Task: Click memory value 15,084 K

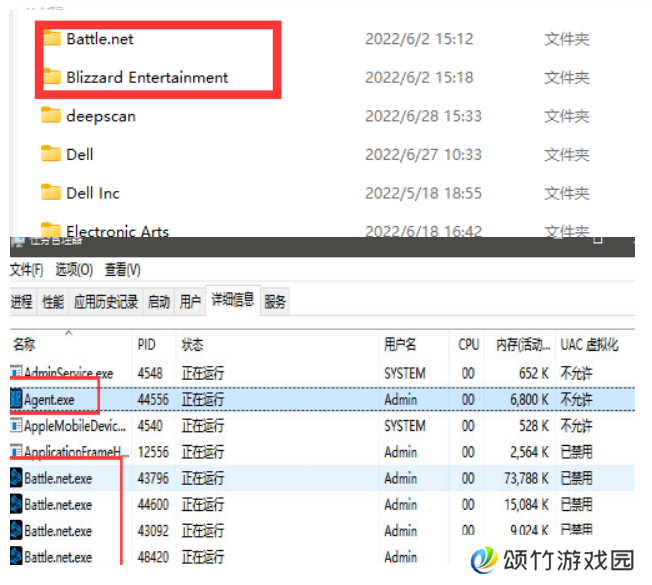Action: (x=526, y=504)
